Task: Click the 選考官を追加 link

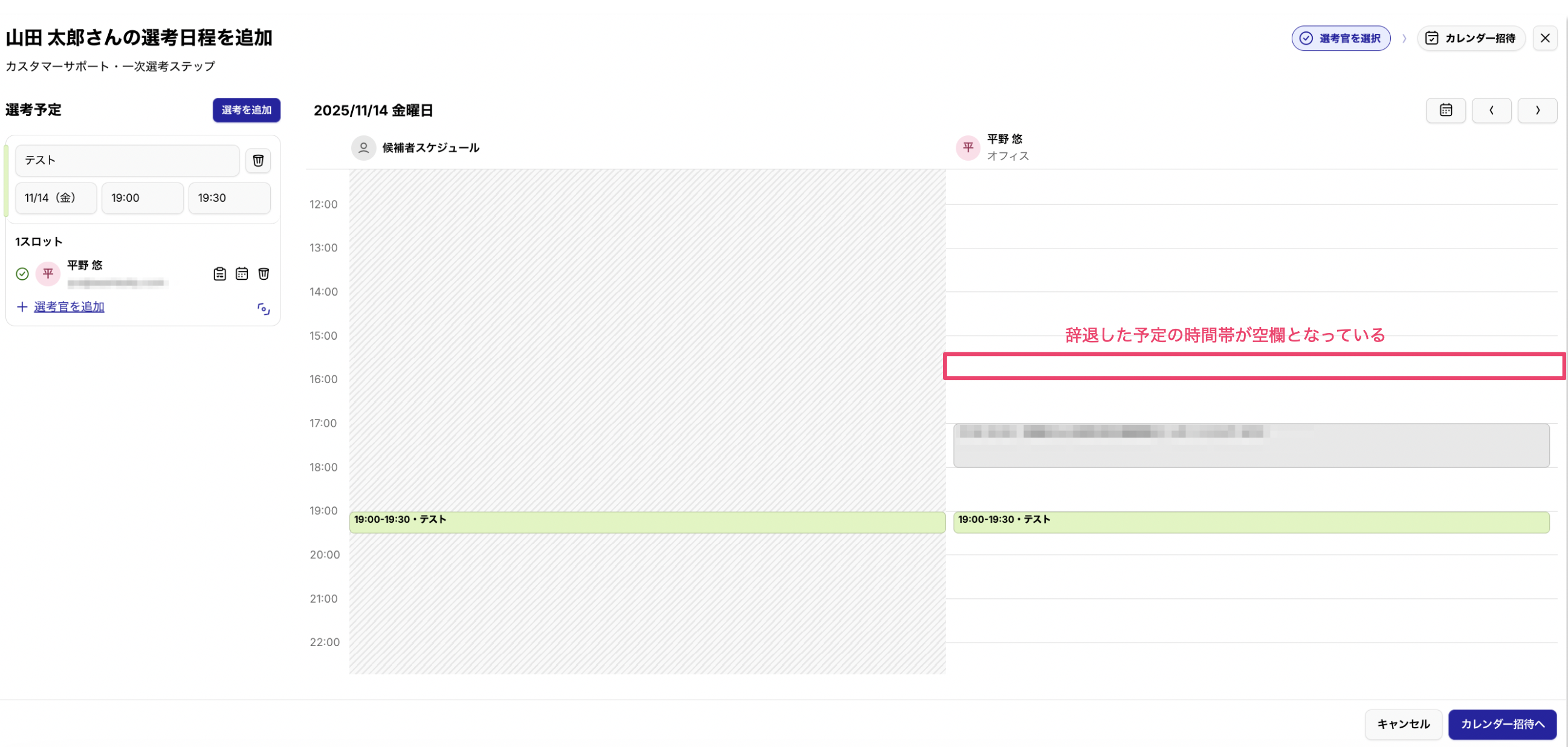Action: [x=69, y=307]
